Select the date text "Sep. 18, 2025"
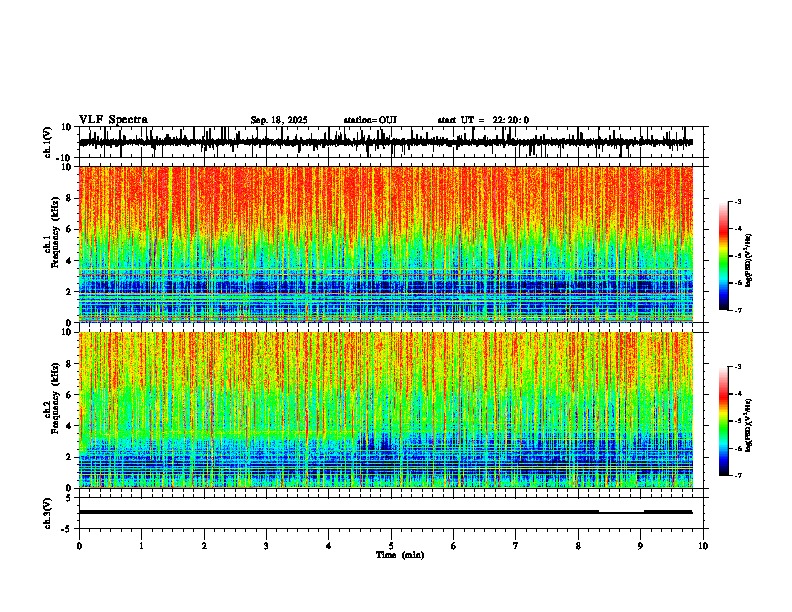 tap(279, 120)
